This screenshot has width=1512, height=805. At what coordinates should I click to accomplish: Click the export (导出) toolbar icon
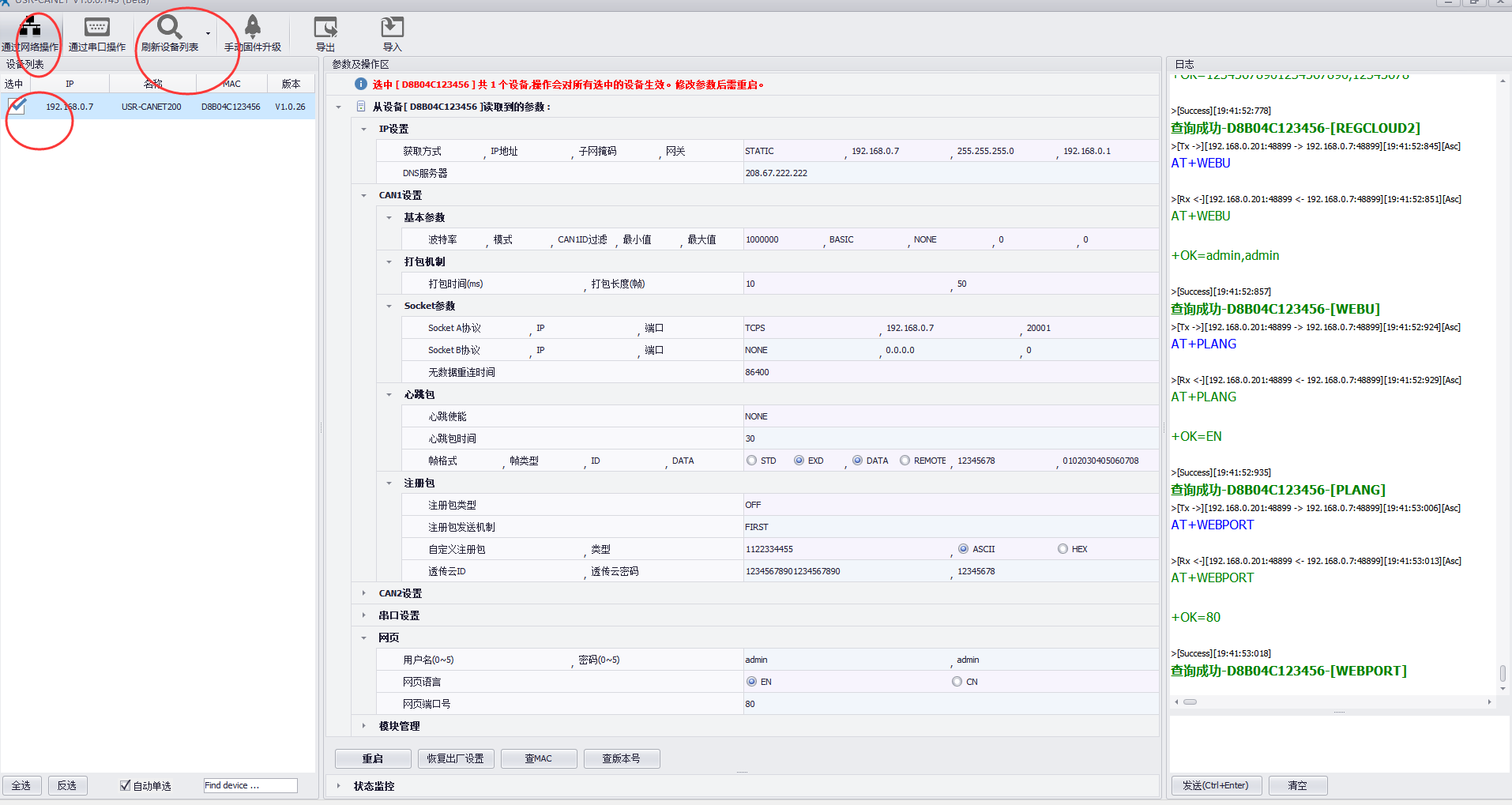coord(325,28)
